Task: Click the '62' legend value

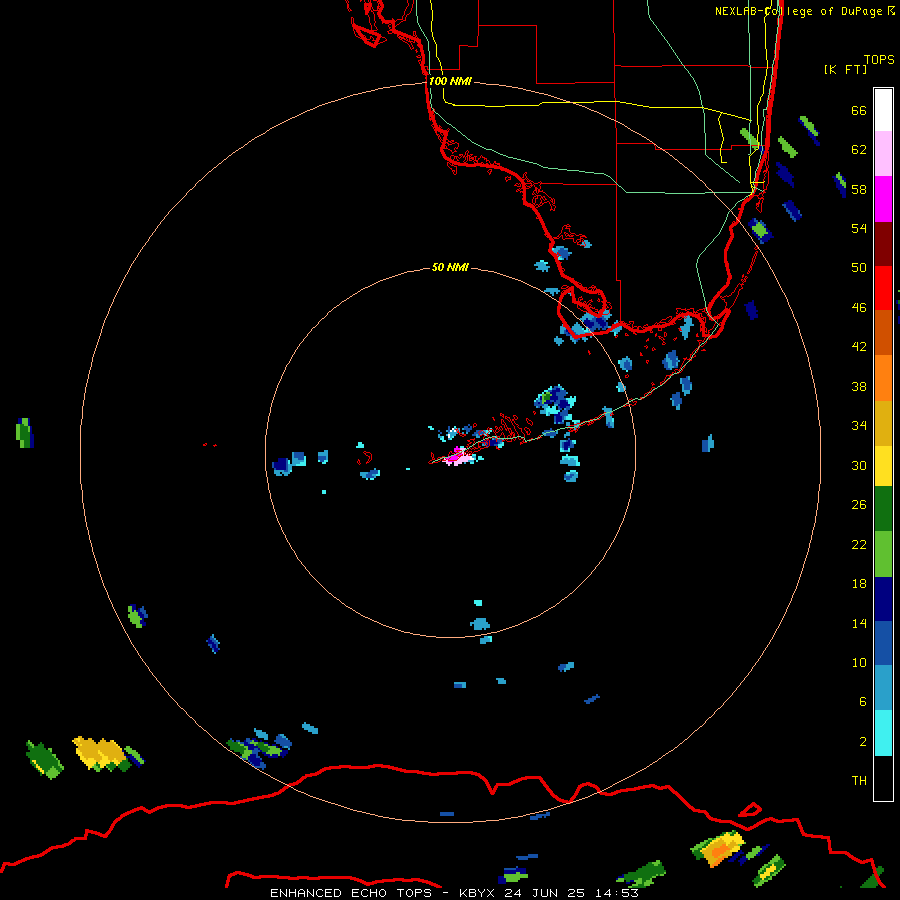Action: pos(859,150)
